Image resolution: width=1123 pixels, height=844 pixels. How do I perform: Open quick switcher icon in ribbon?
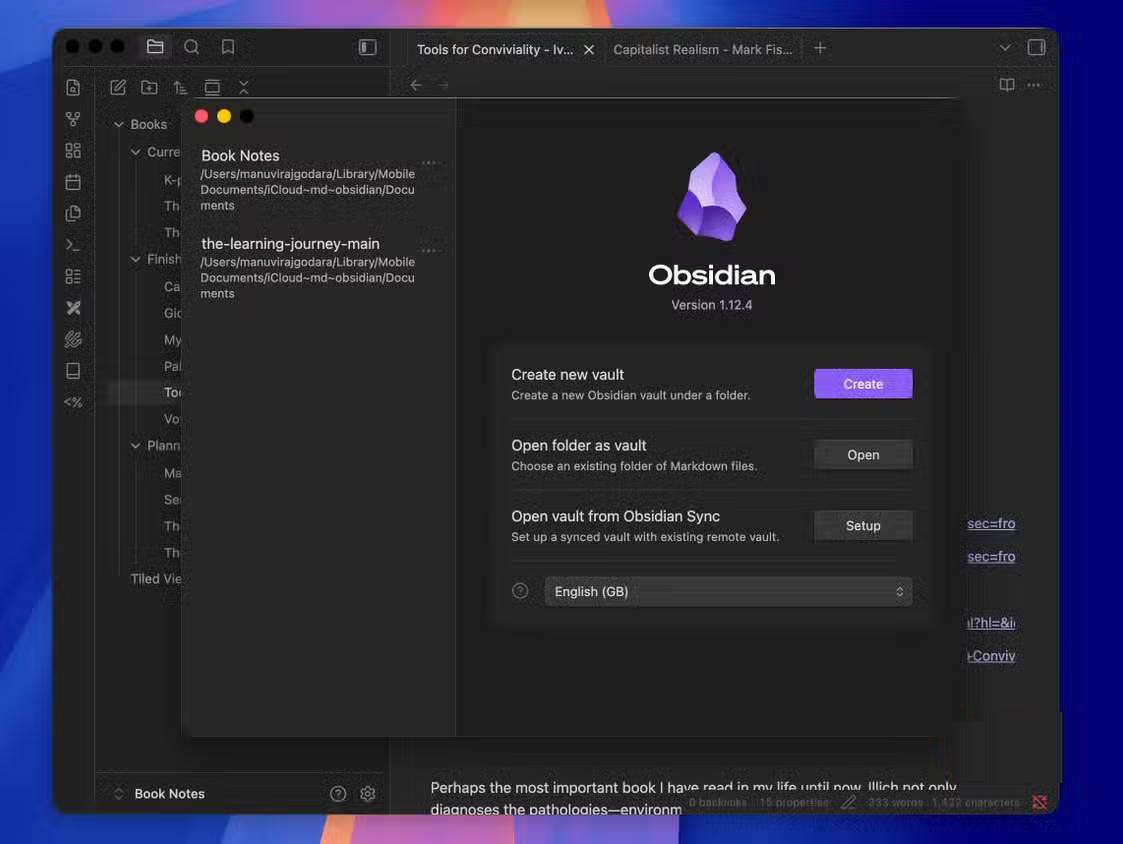coord(73,87)
